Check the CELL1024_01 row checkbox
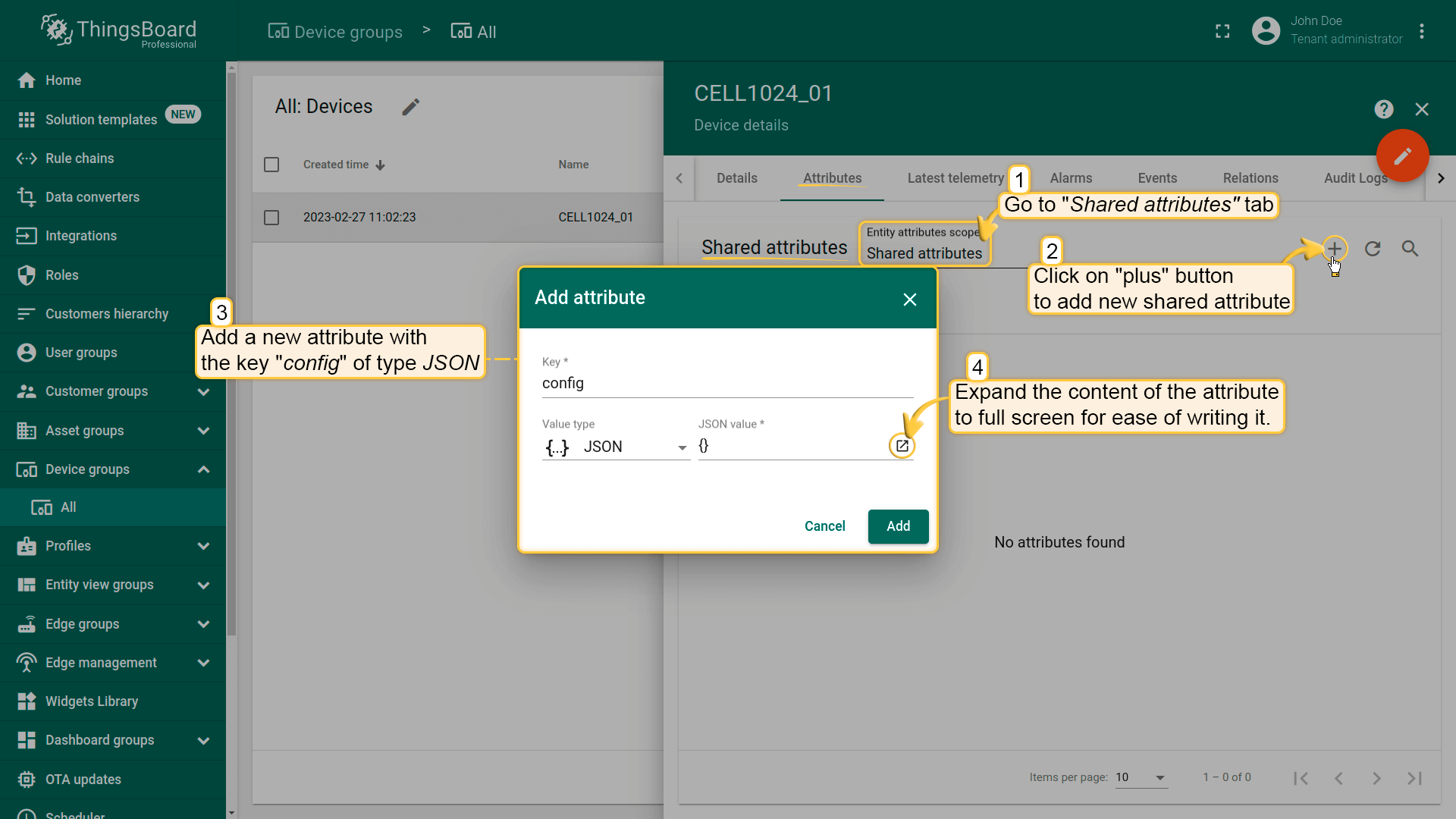 [271, 218]
